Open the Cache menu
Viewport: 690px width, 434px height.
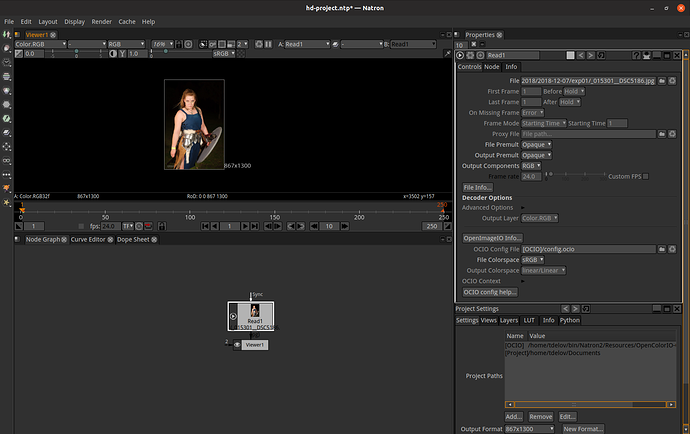click(x=127, y=22)
